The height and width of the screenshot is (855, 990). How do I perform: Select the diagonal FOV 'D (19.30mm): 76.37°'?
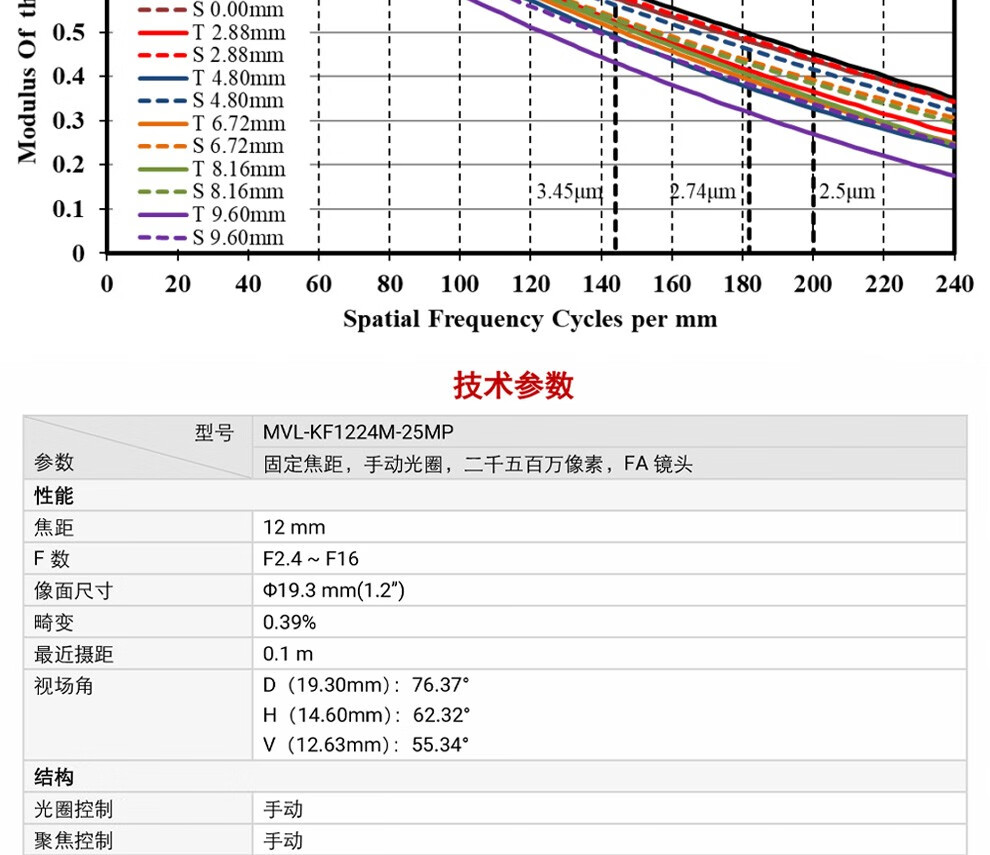click(366, 685)
